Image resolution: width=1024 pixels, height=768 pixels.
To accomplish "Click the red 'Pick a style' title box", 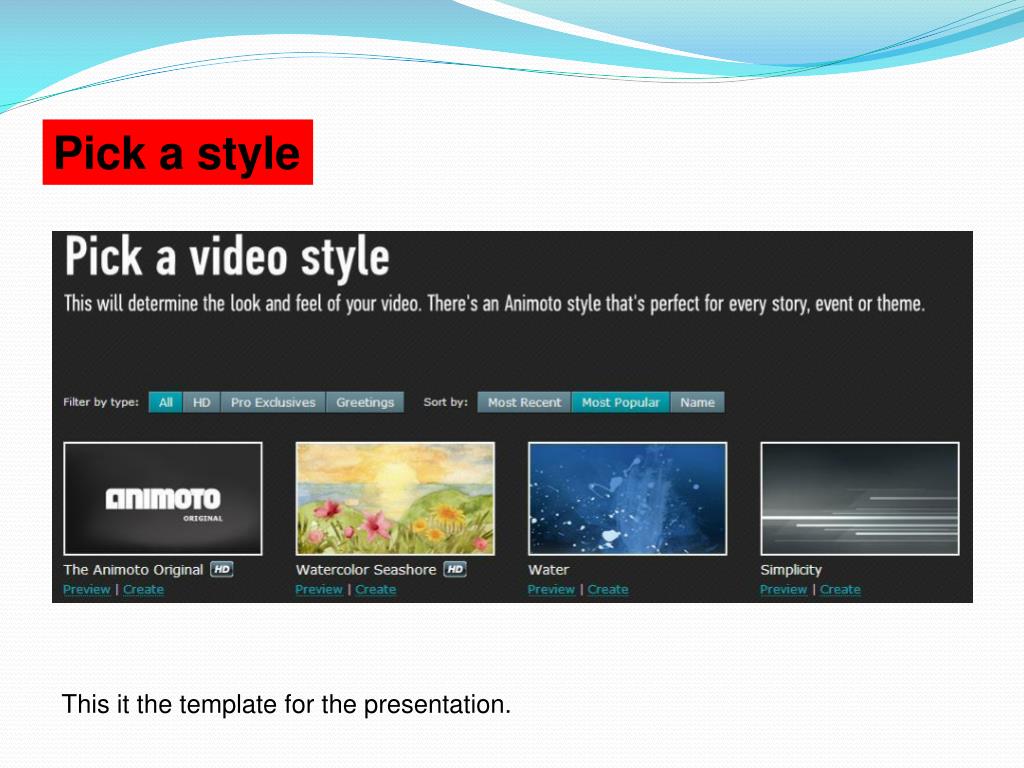I will click(x=178, y=152).
